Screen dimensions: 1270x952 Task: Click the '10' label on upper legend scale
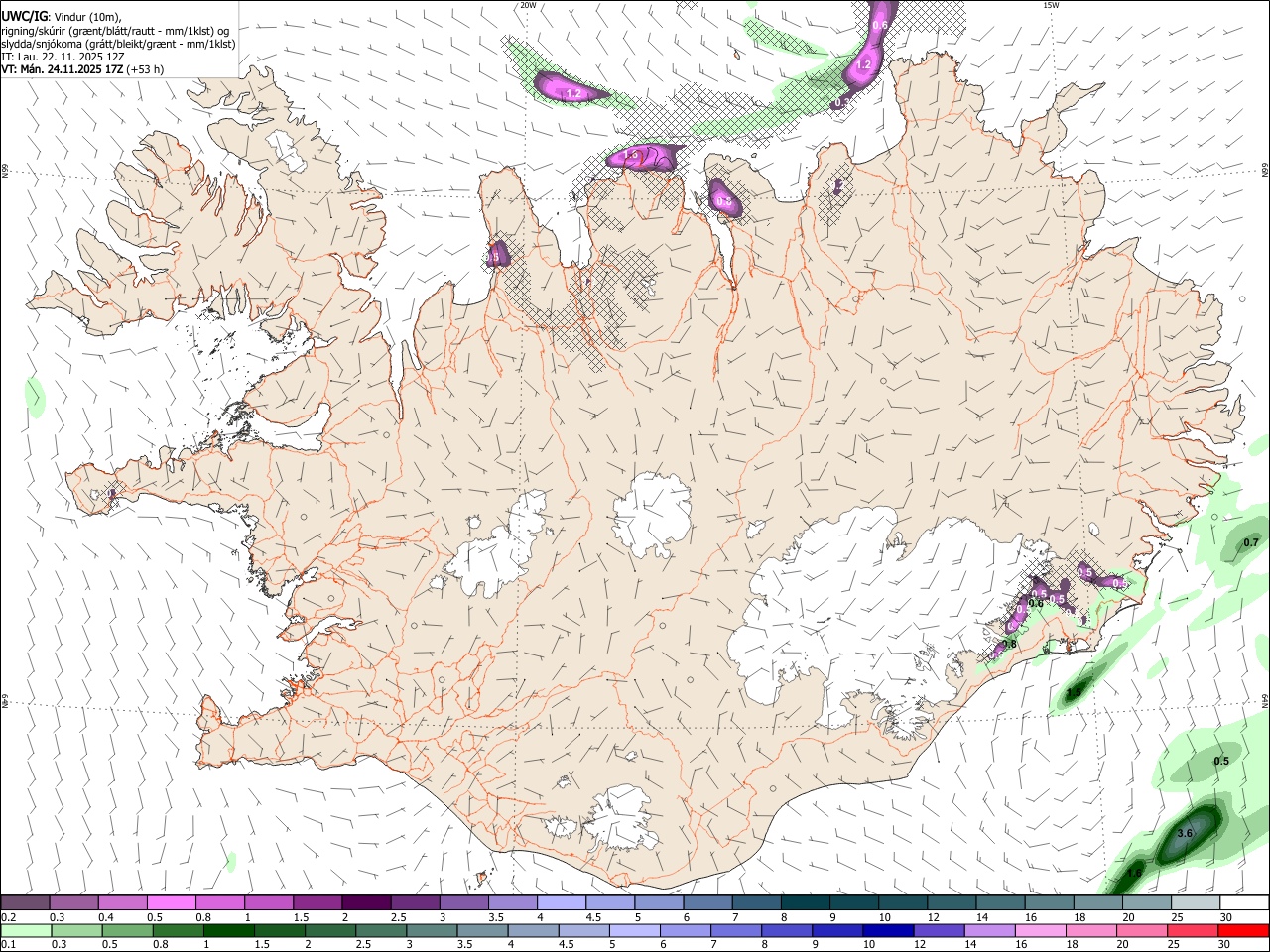pyautogui.click(x=884, y=917)
